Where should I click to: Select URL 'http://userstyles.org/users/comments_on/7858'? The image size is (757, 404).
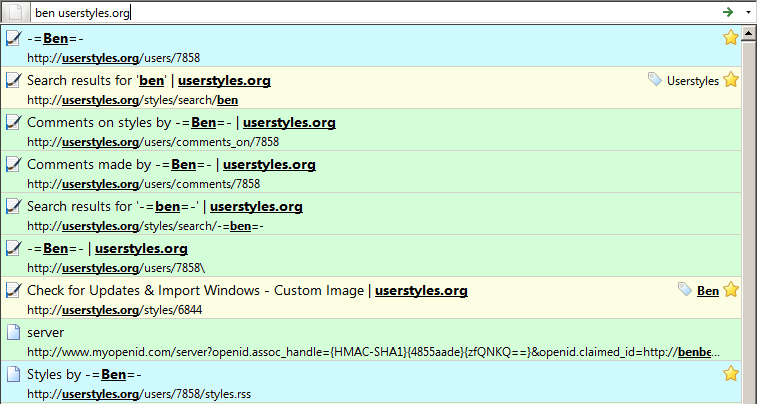[x=153, y=142]
